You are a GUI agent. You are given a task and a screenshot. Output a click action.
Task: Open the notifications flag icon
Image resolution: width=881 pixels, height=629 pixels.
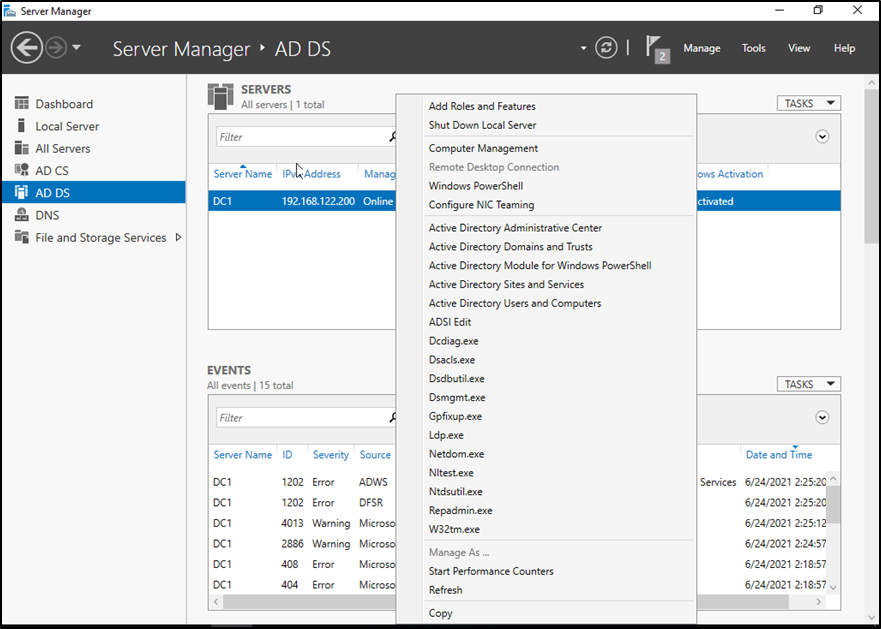(656, 48)
